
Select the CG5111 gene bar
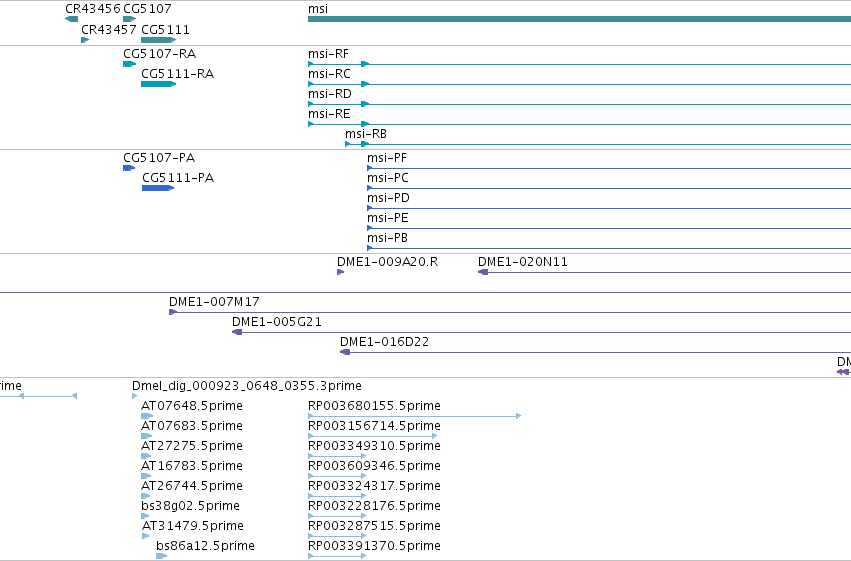tap(158, 40)
